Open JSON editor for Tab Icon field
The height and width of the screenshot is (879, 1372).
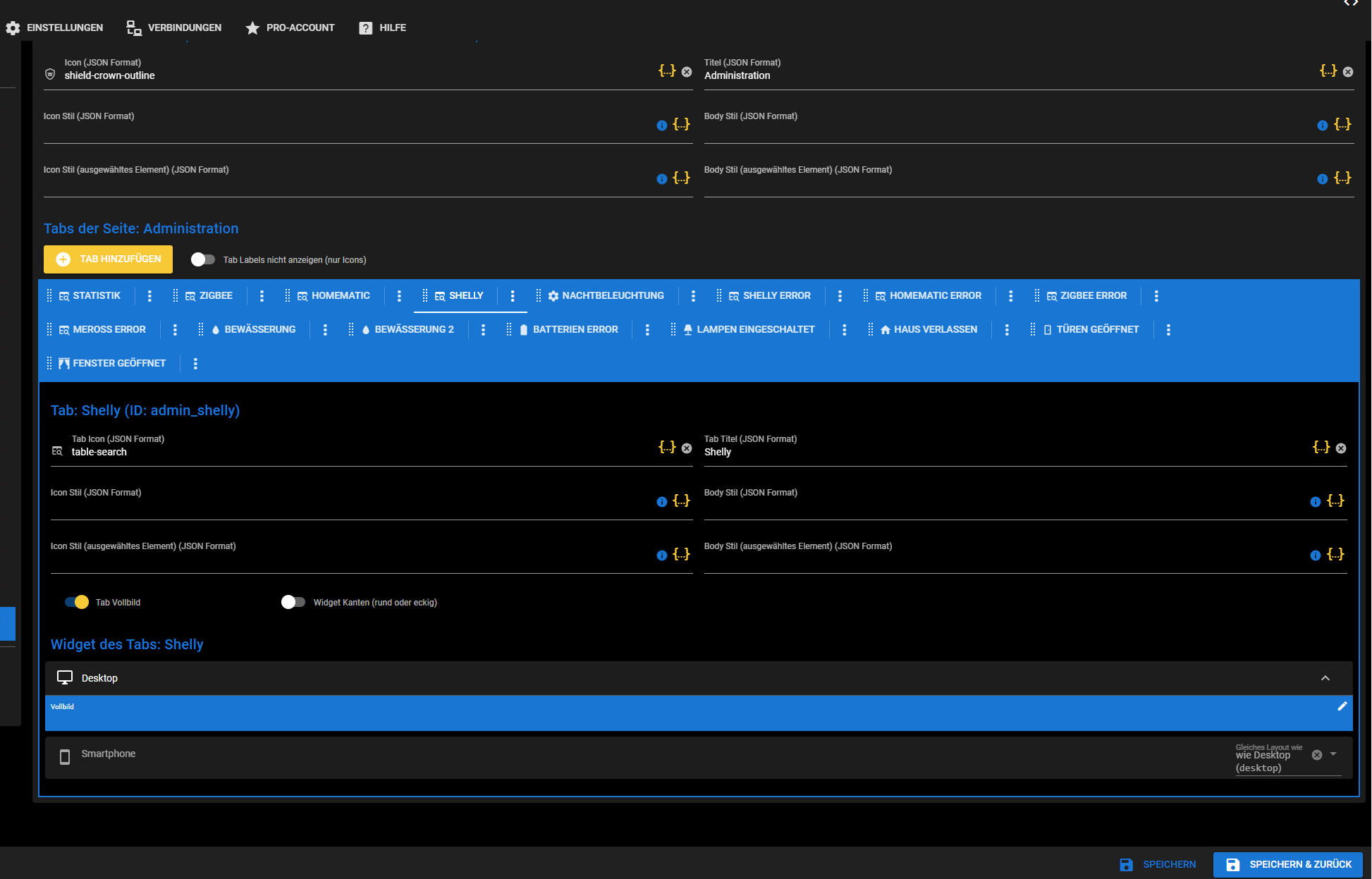tap(667, 447)
